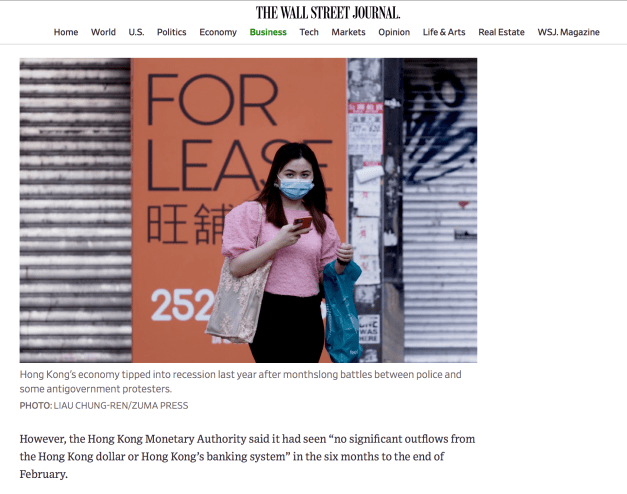Click the highlighted Business tab
Viewport: 627px width, 494px height.
[x=268, y=32]
